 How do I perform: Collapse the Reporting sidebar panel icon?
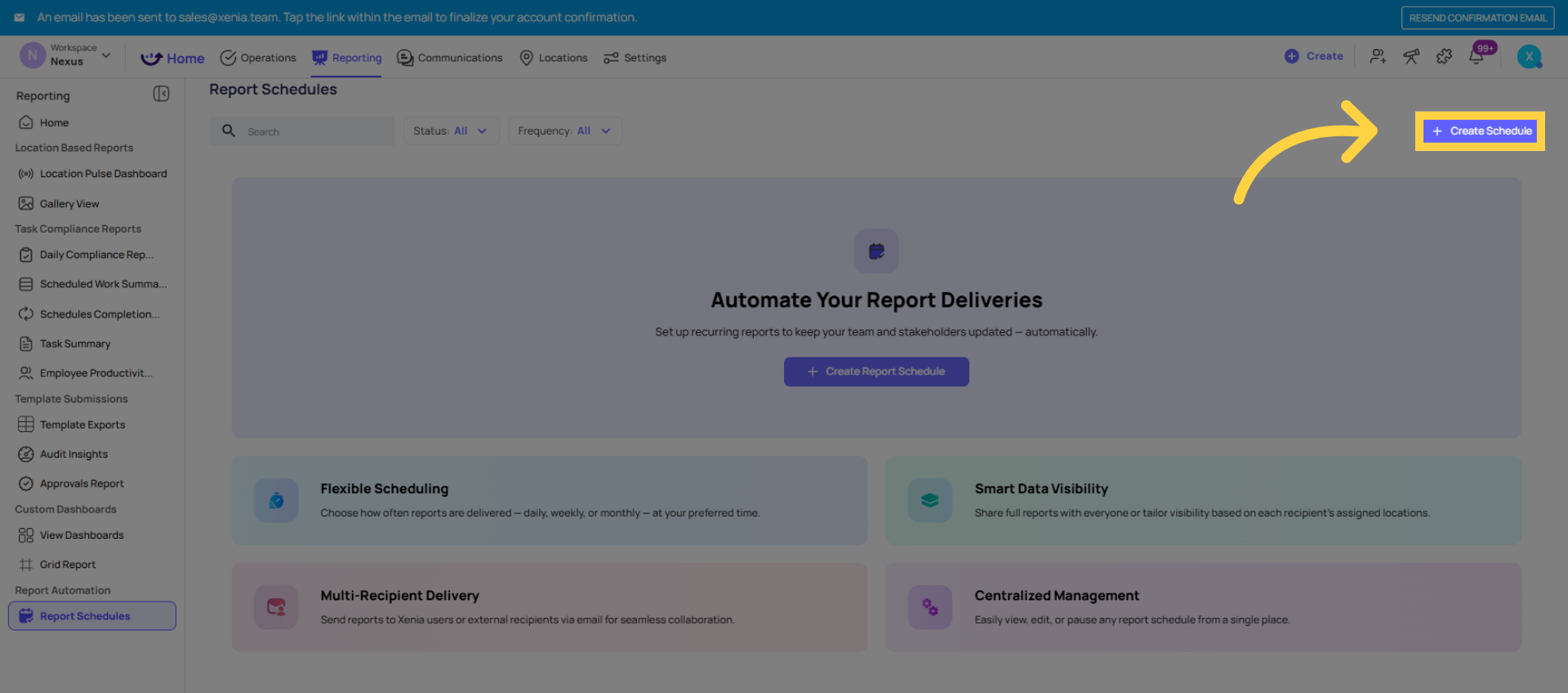(162, 94)
